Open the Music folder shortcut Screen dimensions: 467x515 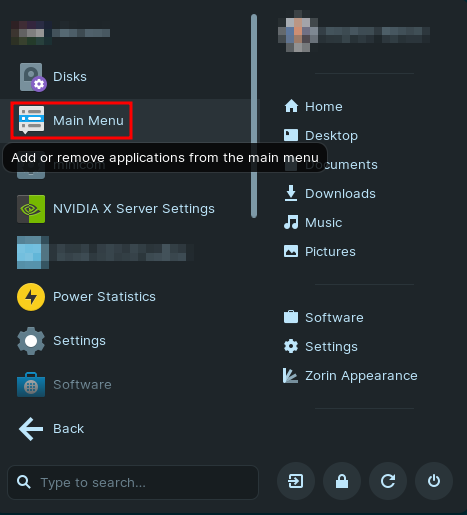313,223
